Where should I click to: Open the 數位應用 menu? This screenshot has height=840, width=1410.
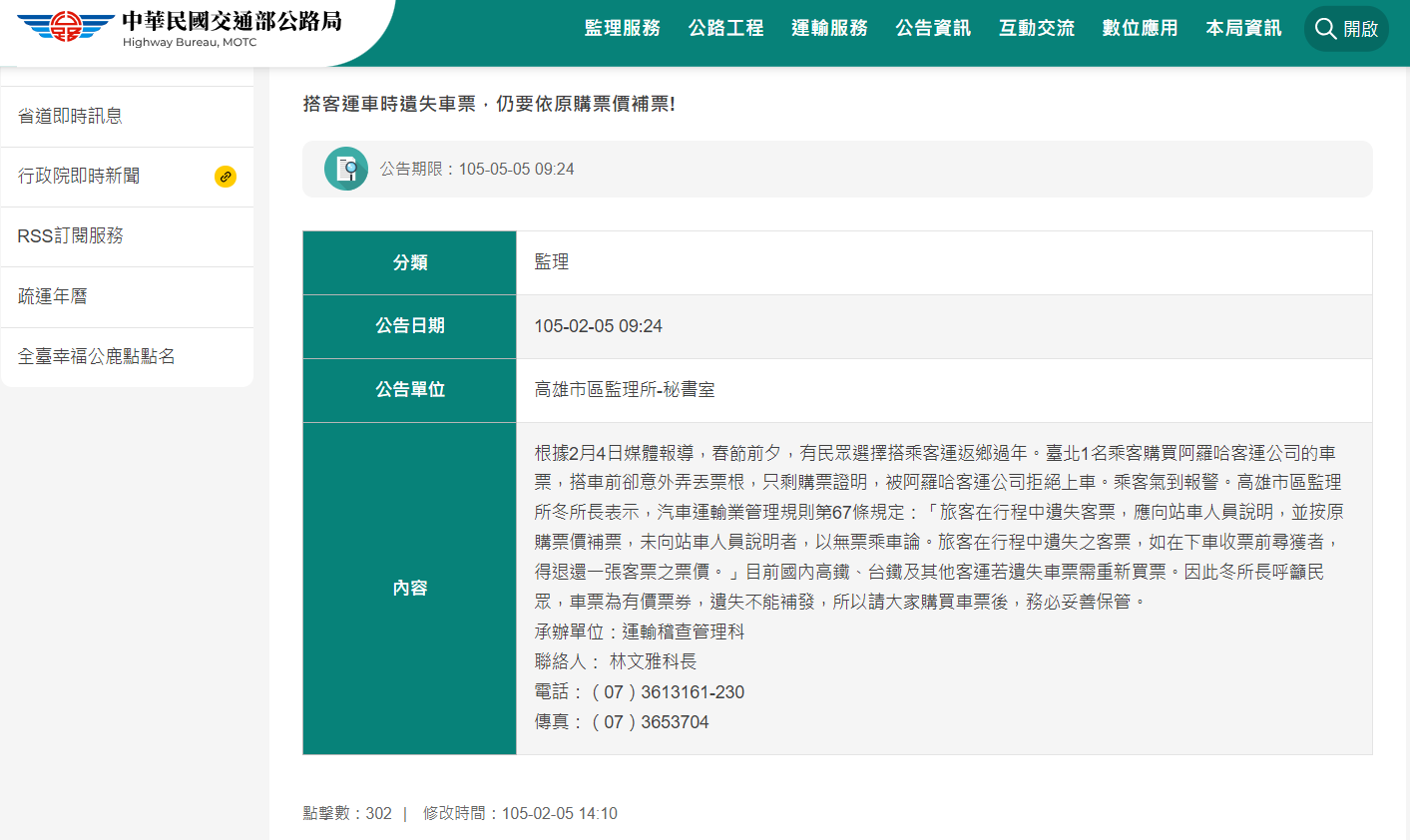(x=1141, y=28)
